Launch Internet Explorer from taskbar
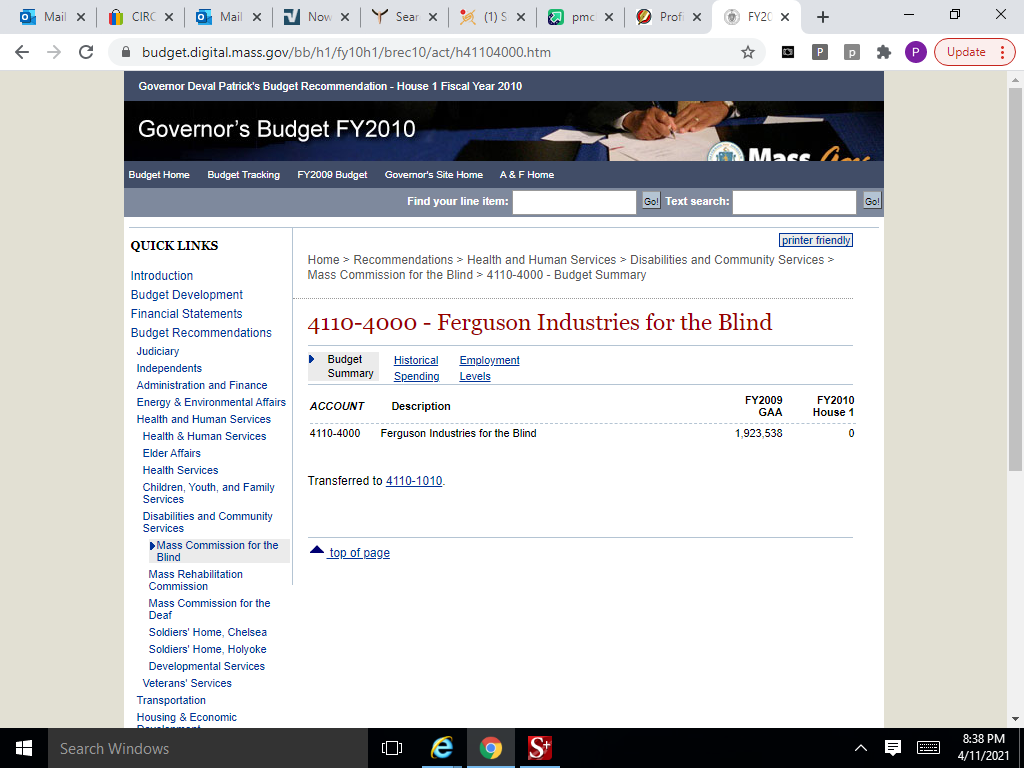The height and width of the screenshot is (768, 1024). (441, 748)
